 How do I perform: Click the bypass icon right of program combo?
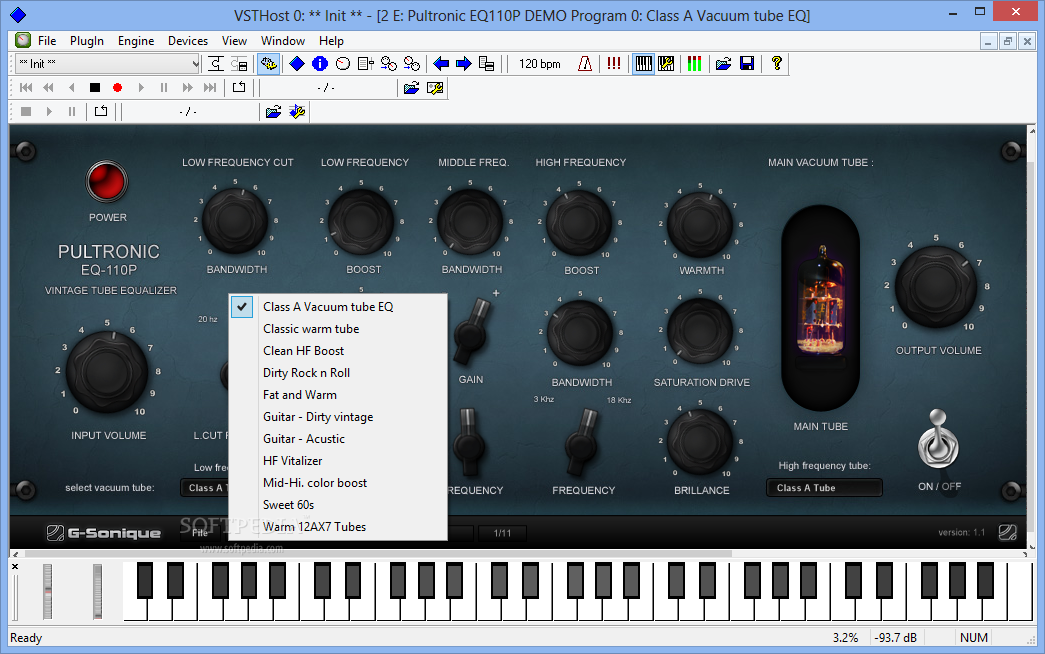(215, 63)
